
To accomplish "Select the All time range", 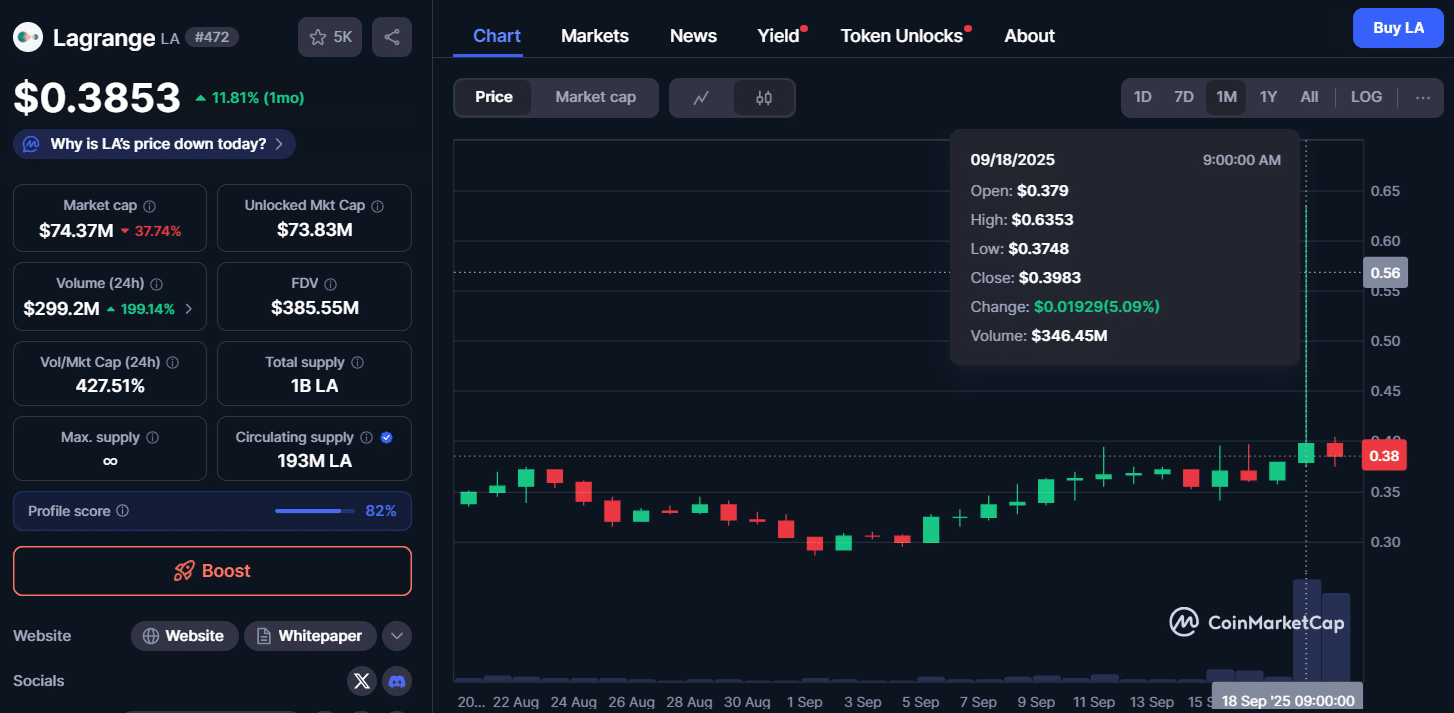I will [1309, 97].
